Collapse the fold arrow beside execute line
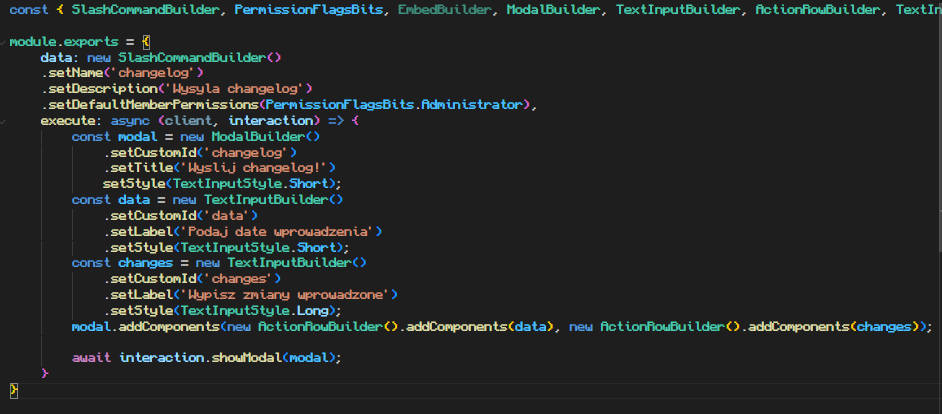The height and width of the screenshot is (414, 942). pyautogui.click(x=4, y=121)
